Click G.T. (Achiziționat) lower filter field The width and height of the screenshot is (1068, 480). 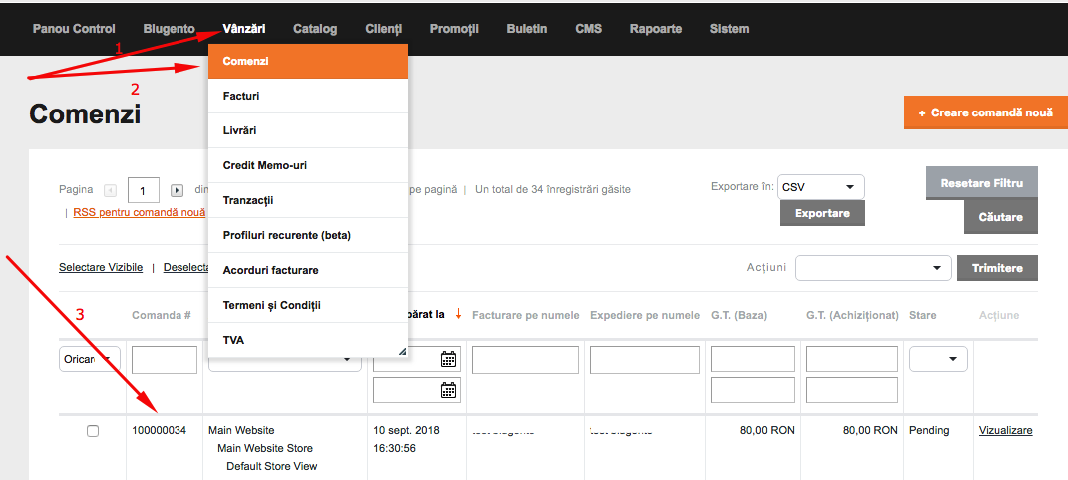(x=851, y=389)
